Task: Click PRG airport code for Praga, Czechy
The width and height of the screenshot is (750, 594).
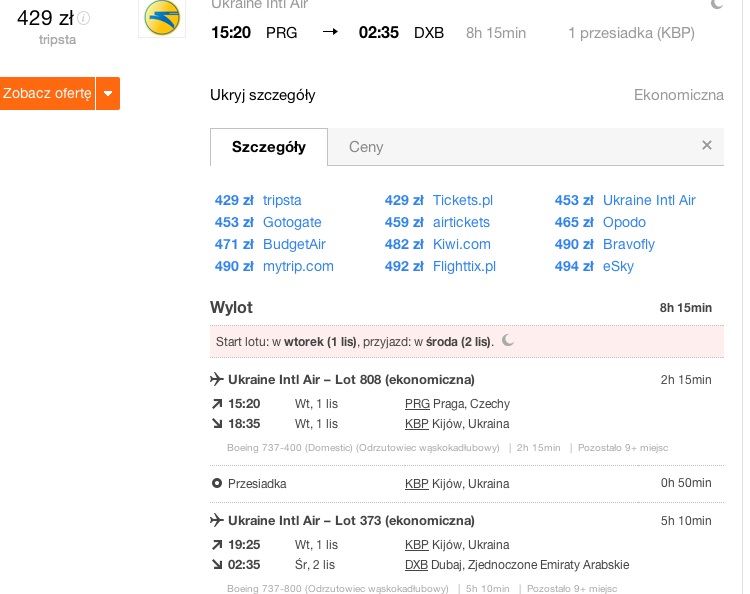Action: (x=417, y=404)
